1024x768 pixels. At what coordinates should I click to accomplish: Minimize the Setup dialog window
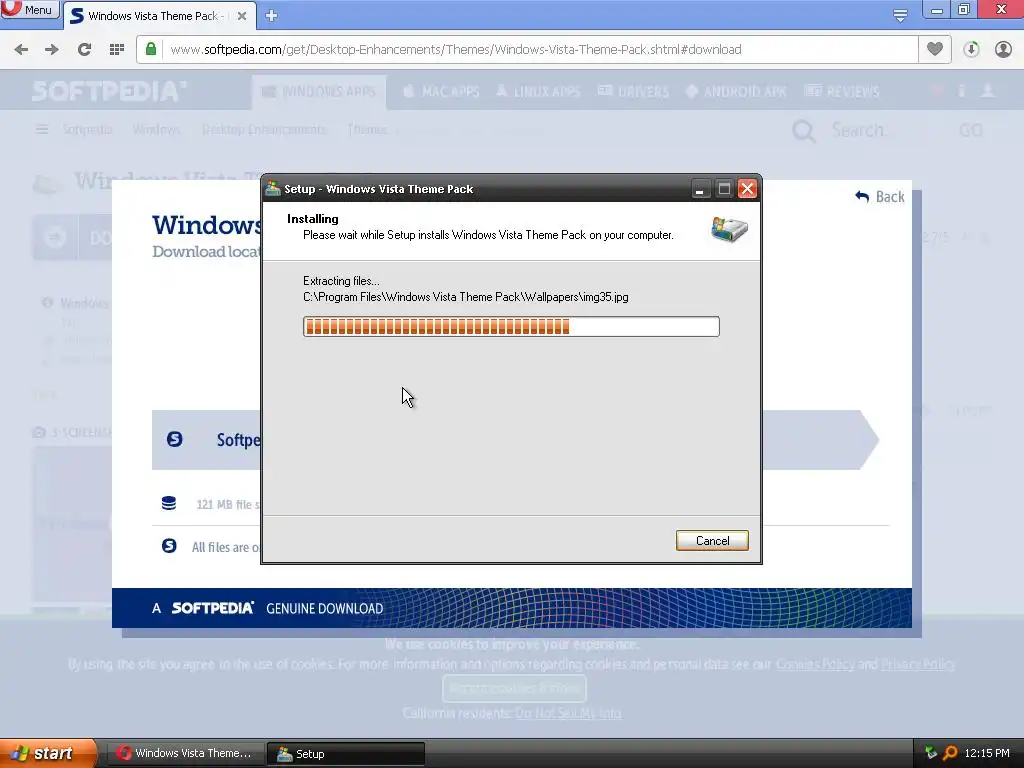[700, 189]
